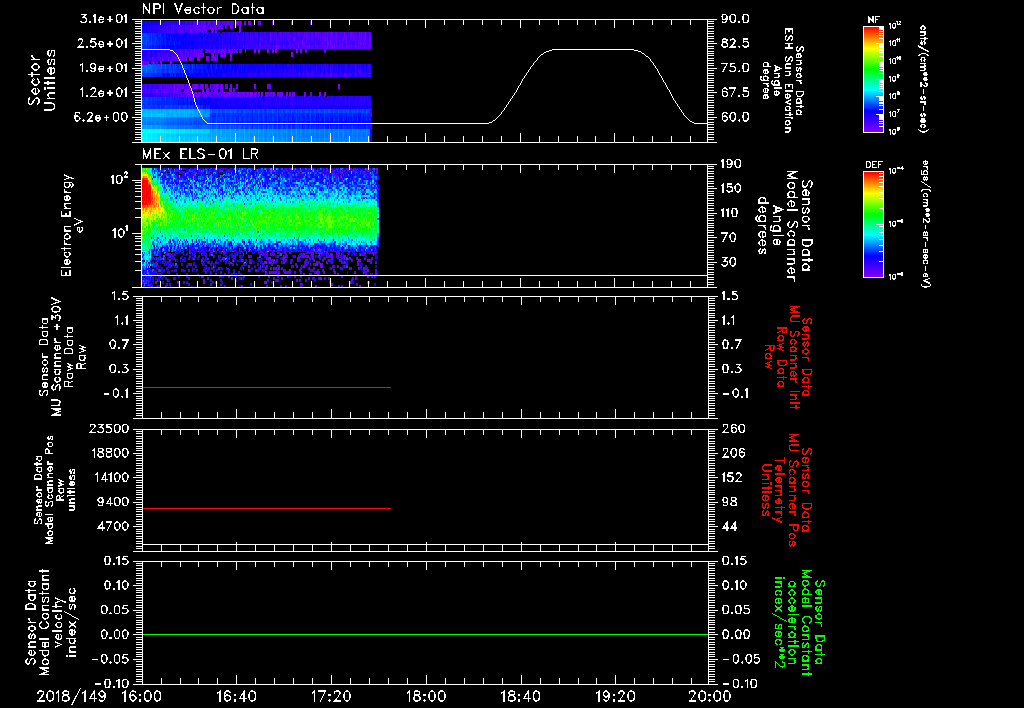Image resolution: width=1024 pixels, height=708 pixels.
Task: Click the red hot spot in electron spectrogram
Action: point(146,189)
